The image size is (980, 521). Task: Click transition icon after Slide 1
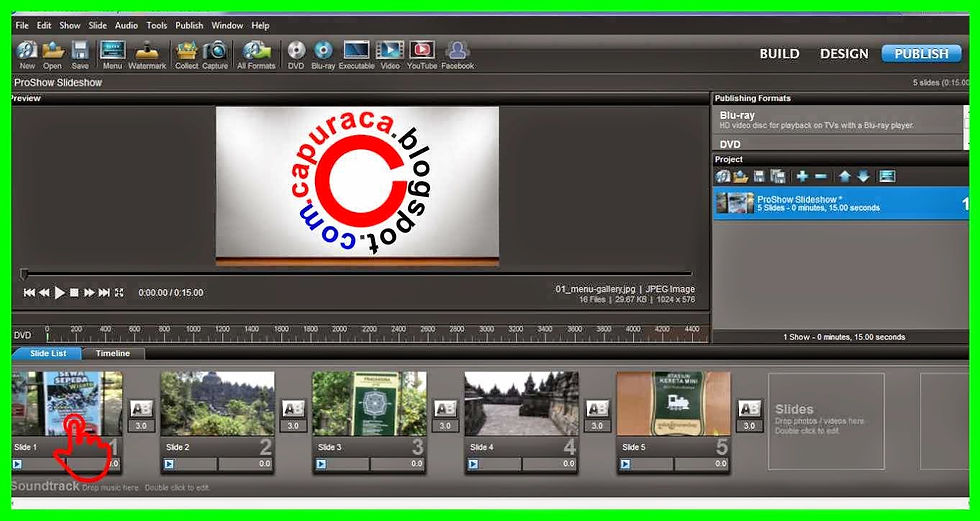tap(141, 409)
